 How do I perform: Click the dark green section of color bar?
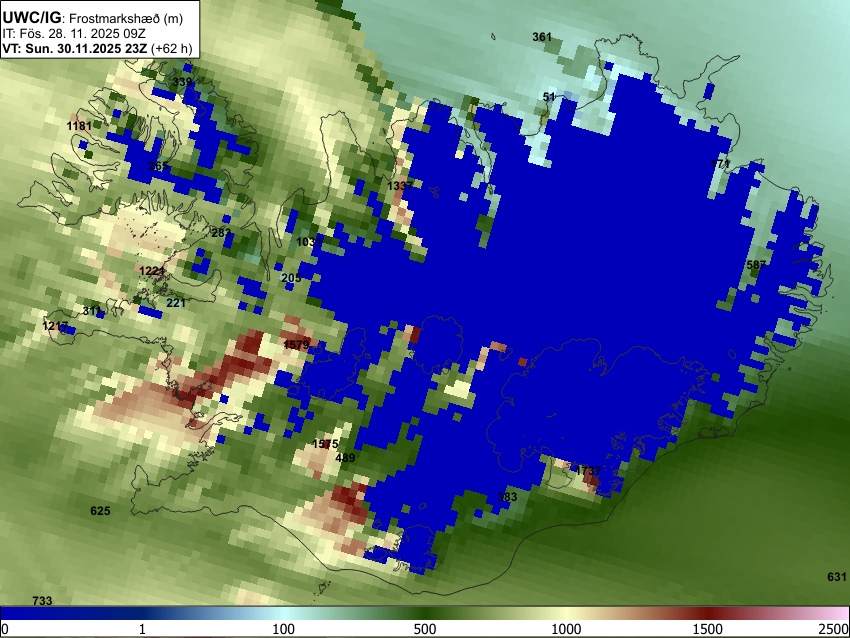[426, 613]
